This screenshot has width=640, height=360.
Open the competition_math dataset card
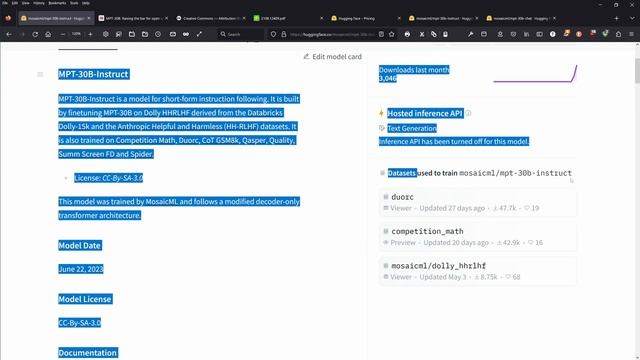click(x=478, y=237)
